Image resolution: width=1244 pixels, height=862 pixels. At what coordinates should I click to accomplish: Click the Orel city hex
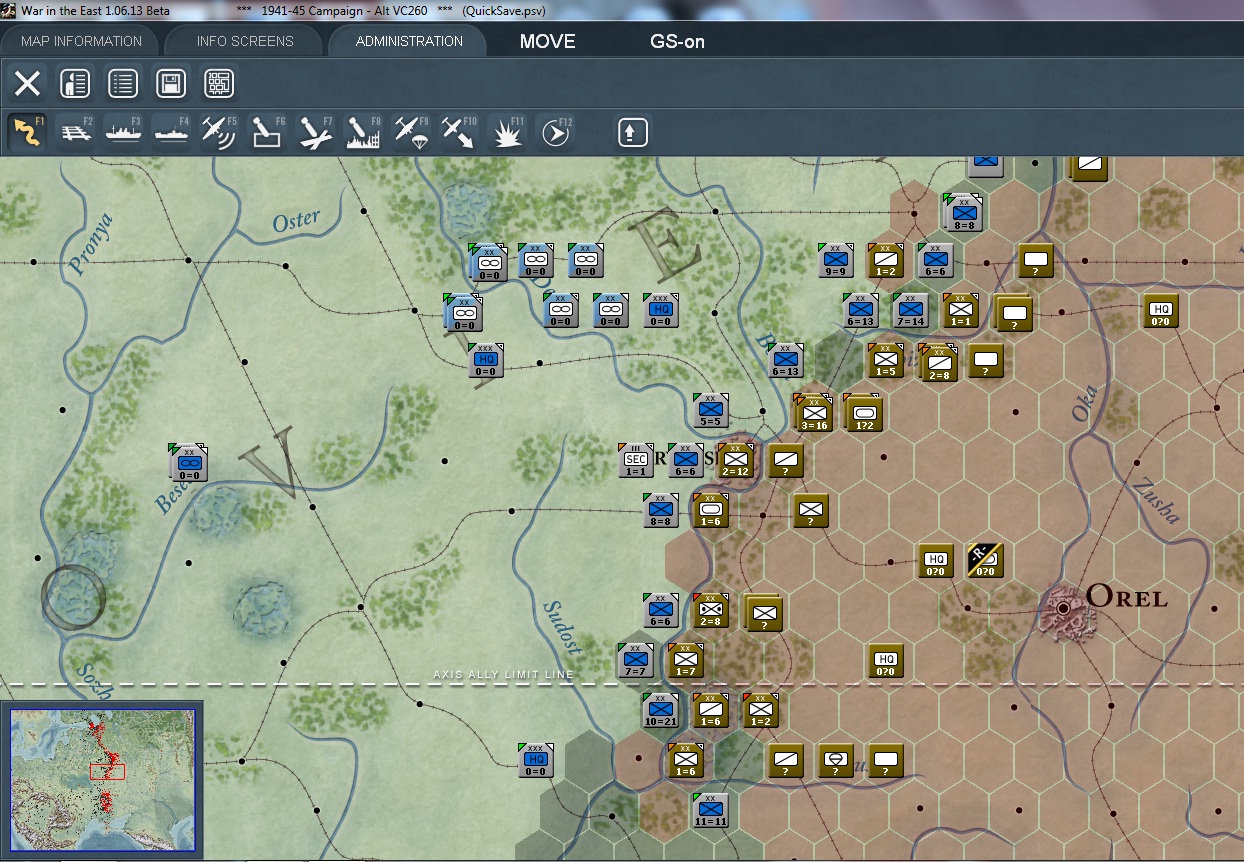[x=1063, y=608]
